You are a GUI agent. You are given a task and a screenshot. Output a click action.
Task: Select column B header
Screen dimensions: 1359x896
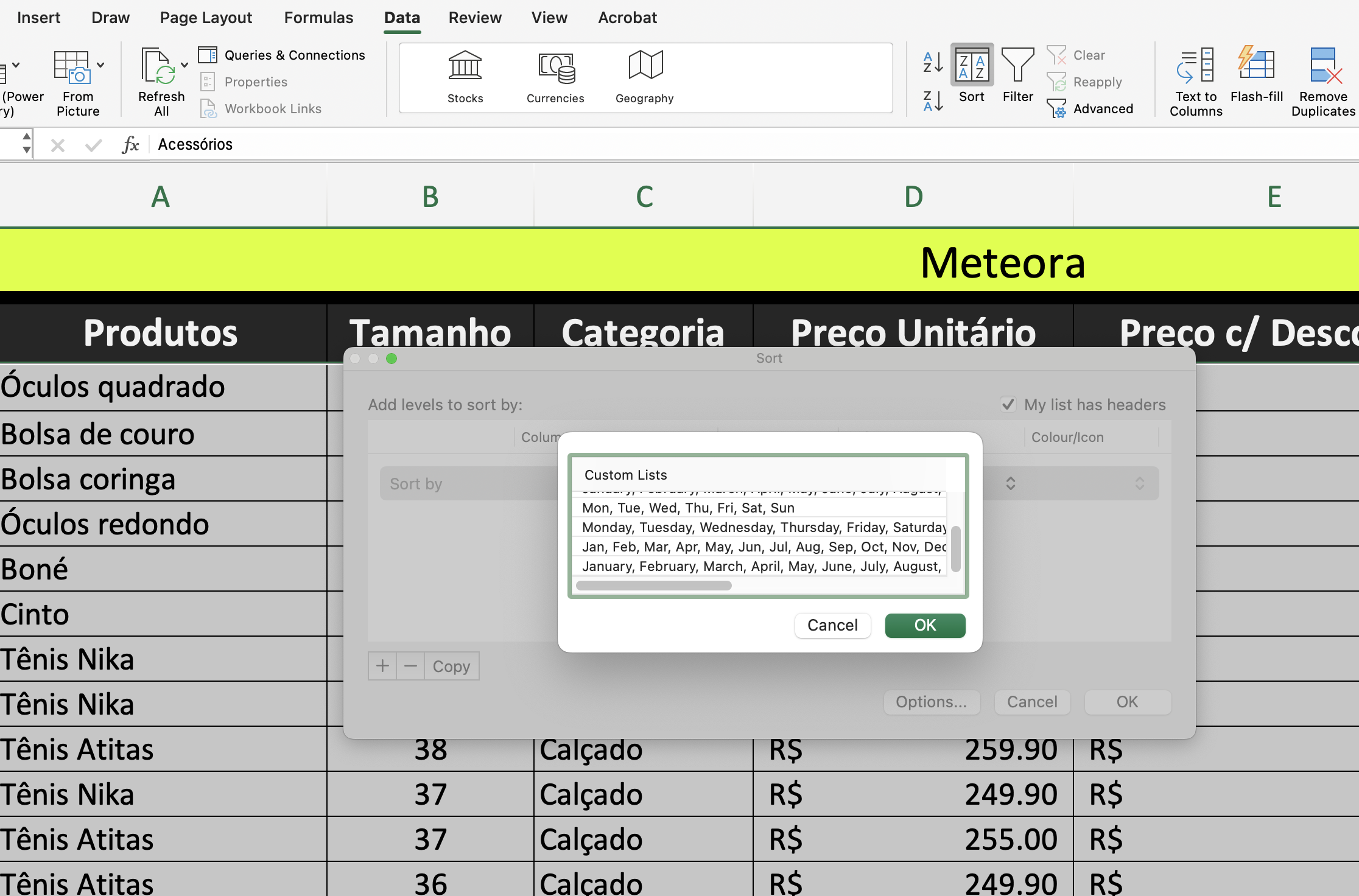click(x=430, y=196)
